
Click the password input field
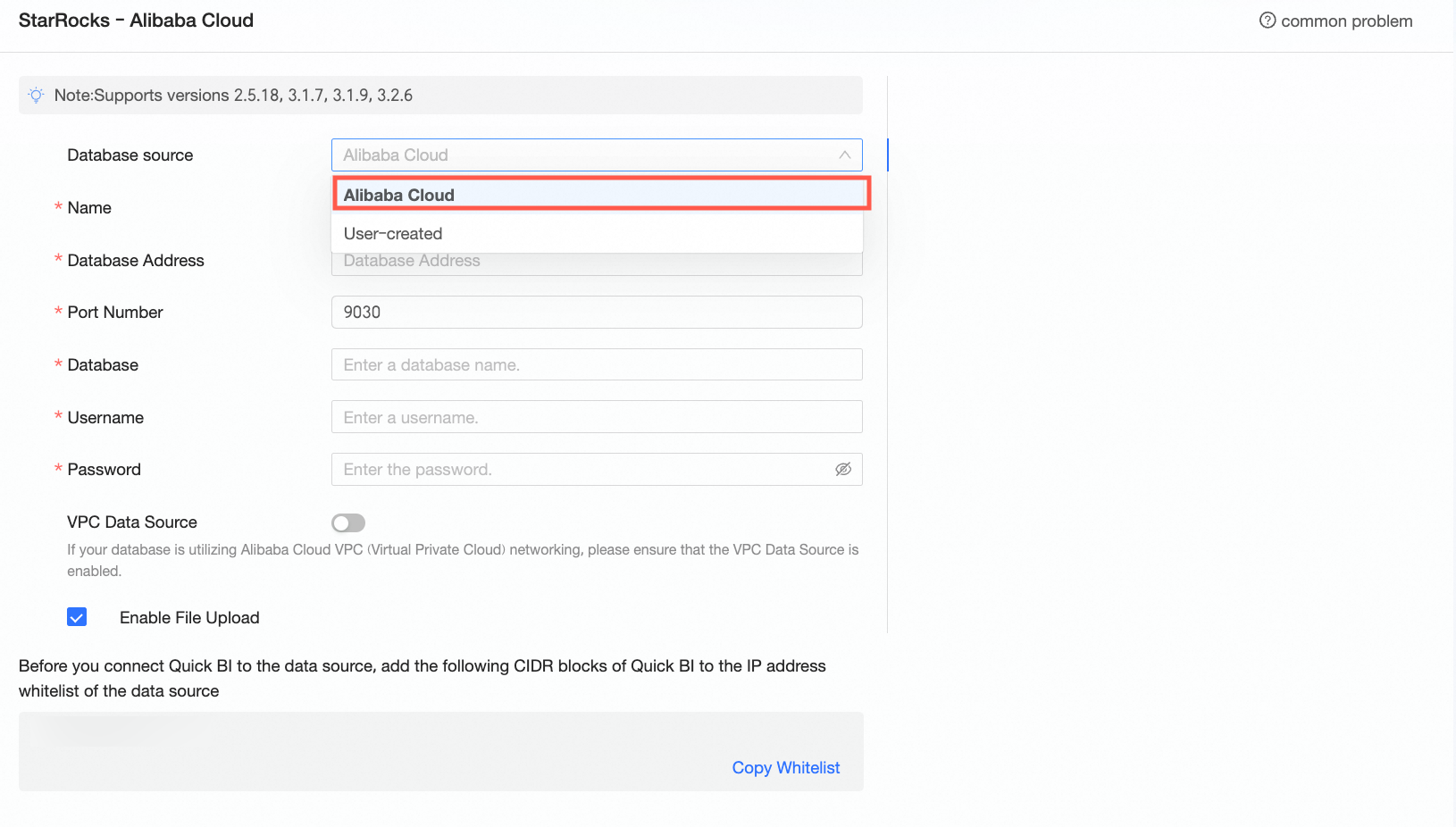(597, 470)
